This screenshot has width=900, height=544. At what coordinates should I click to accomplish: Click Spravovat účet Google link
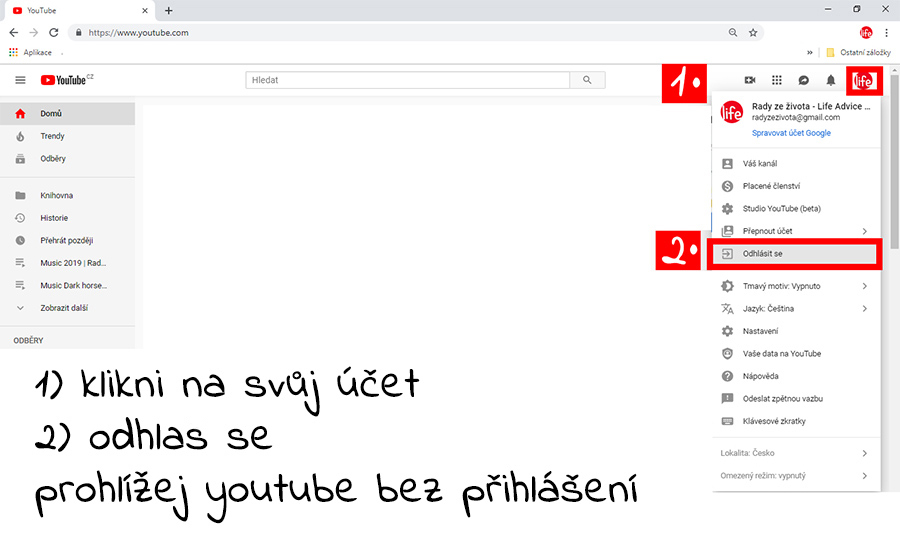pyautogui.click(x=791, y=133)
